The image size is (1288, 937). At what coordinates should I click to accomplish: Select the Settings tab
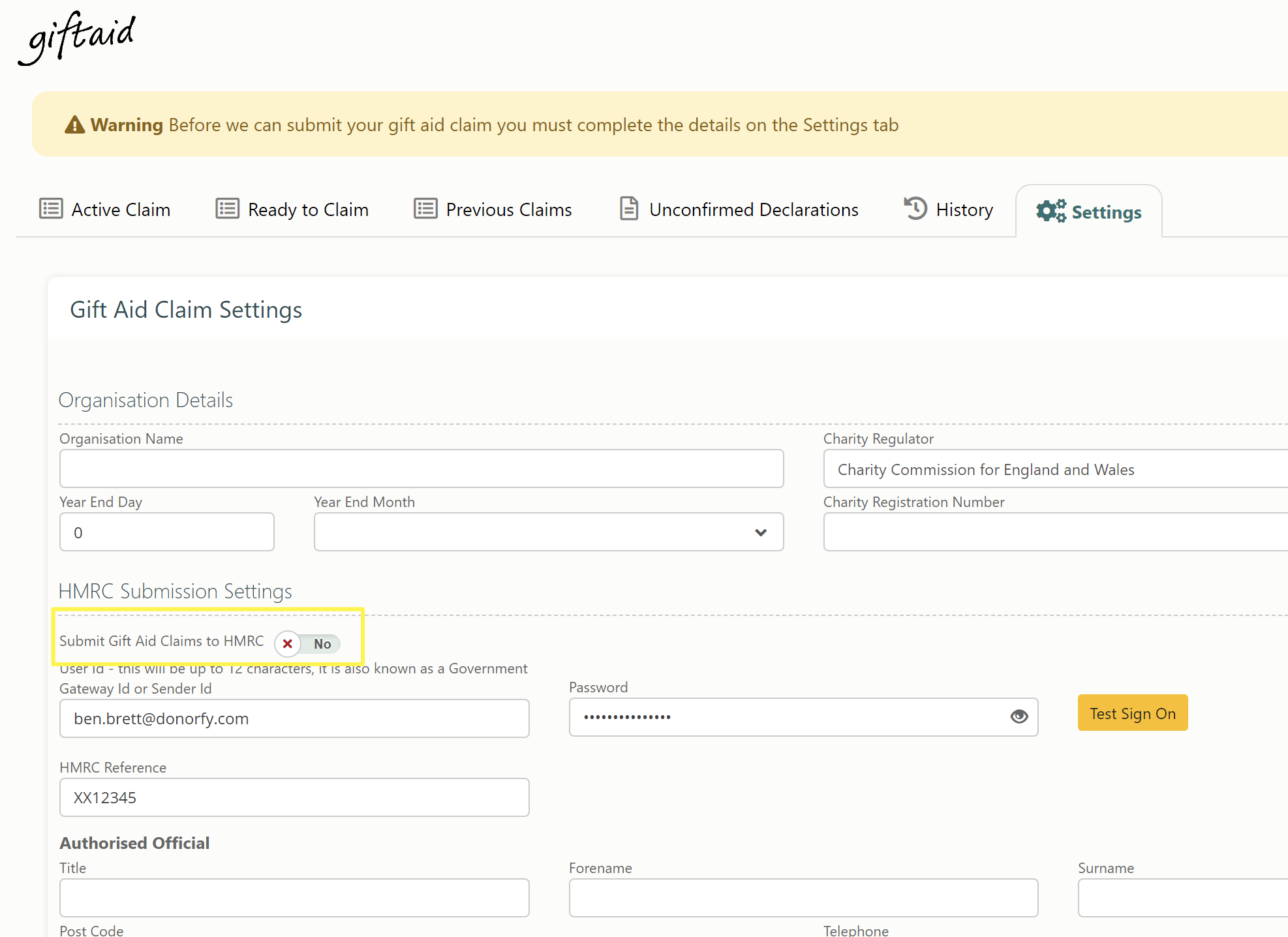pos(1089,211)
